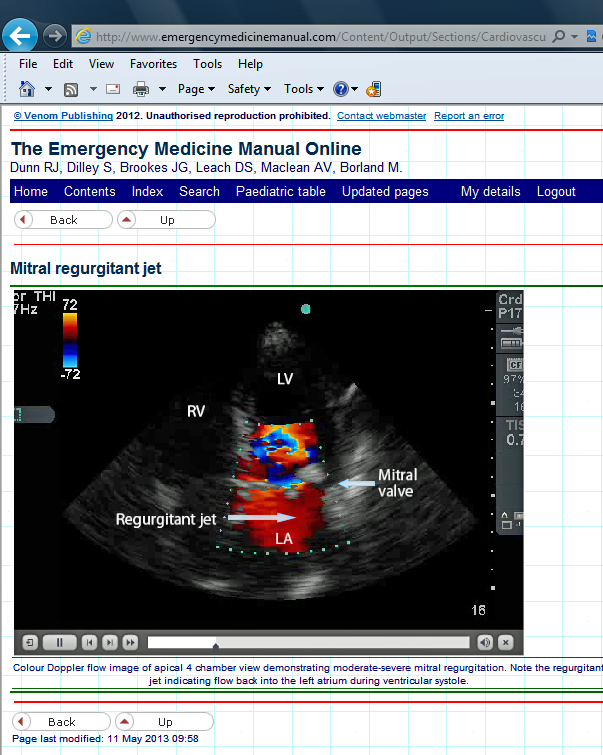Click the URL text in address bar
The height and width of the screenshot is (755, 603).
[x=321, y=37]
